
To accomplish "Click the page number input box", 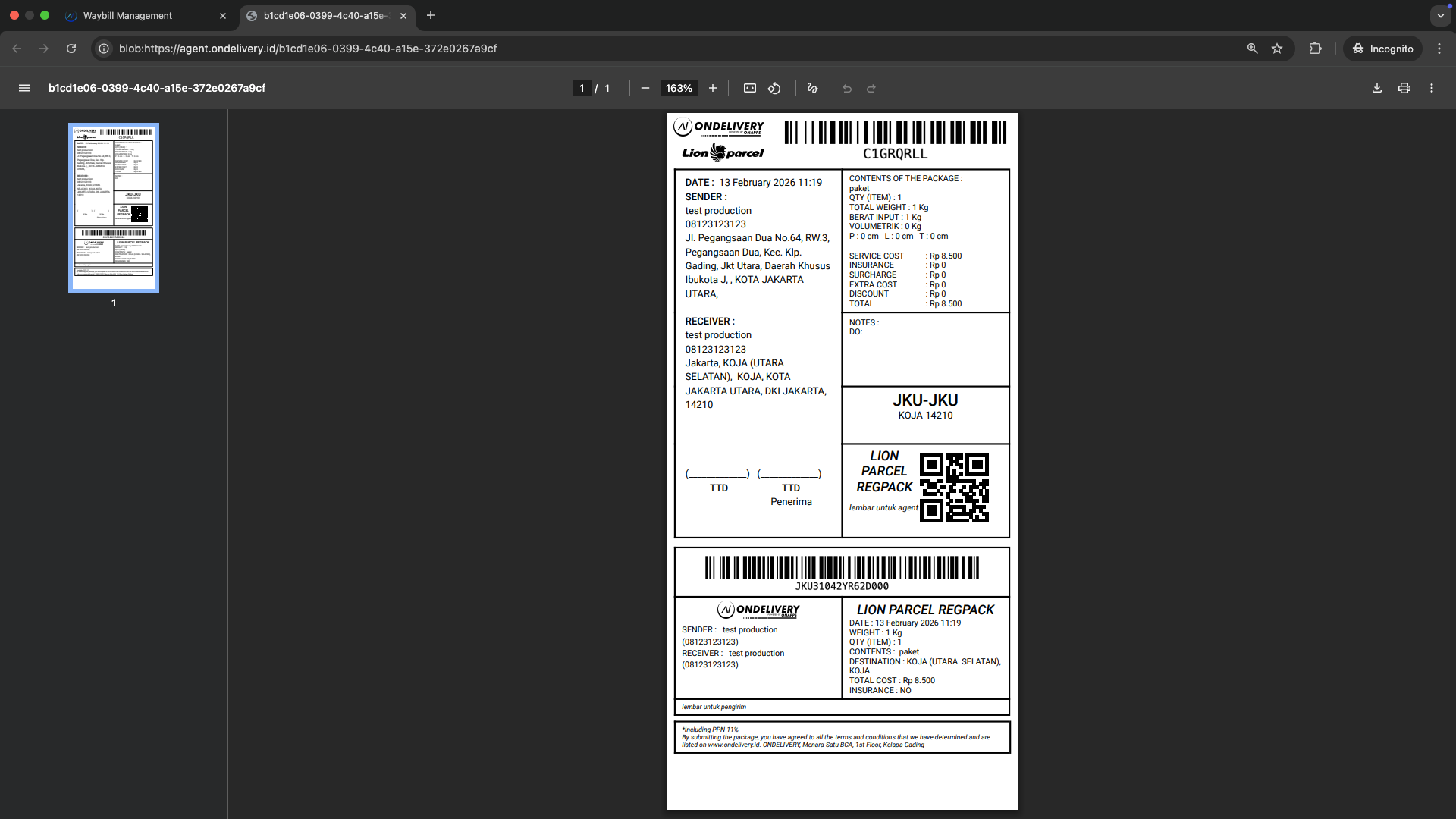I will tap(582, 88).
